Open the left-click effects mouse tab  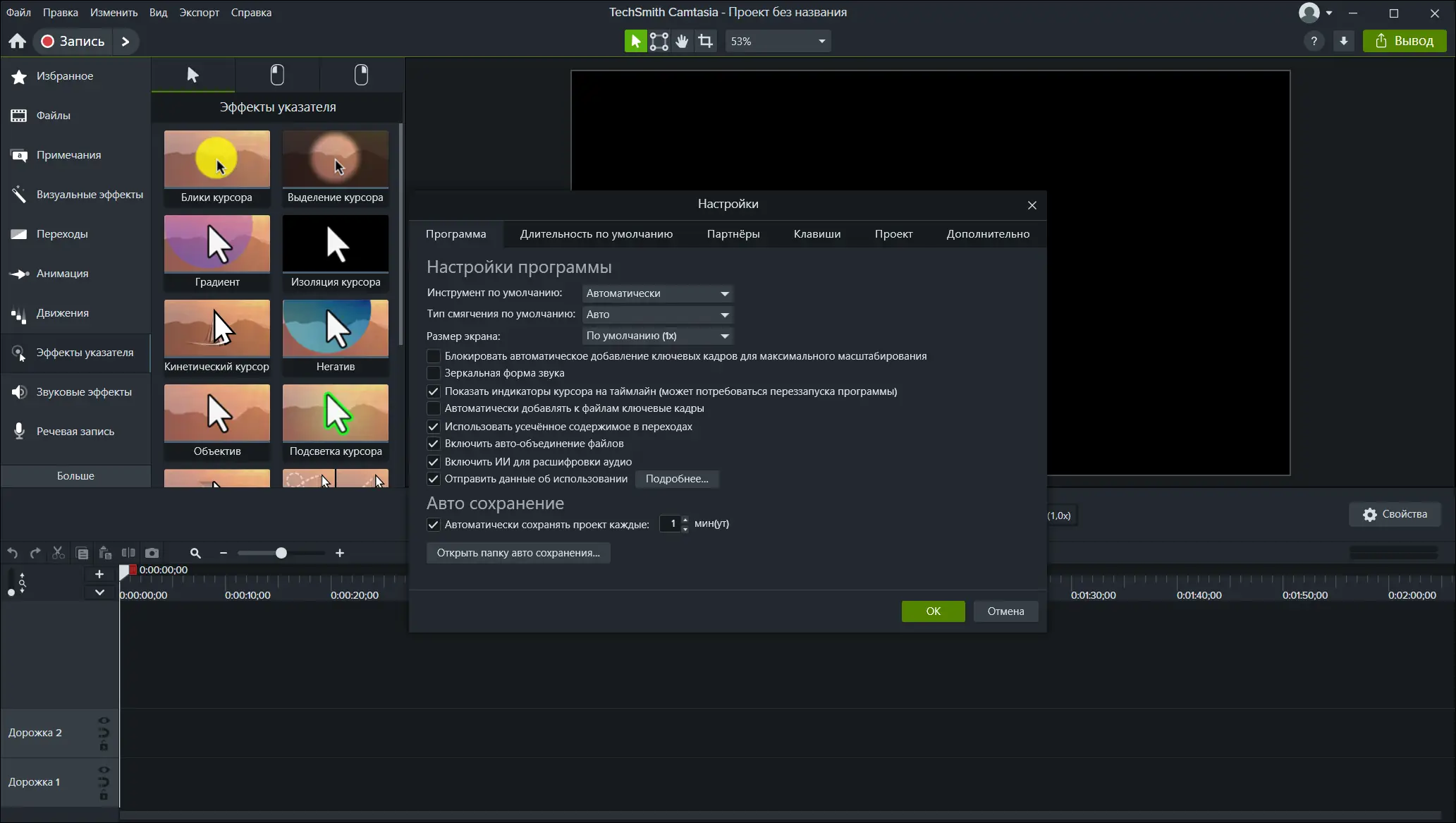pos(277,75)
